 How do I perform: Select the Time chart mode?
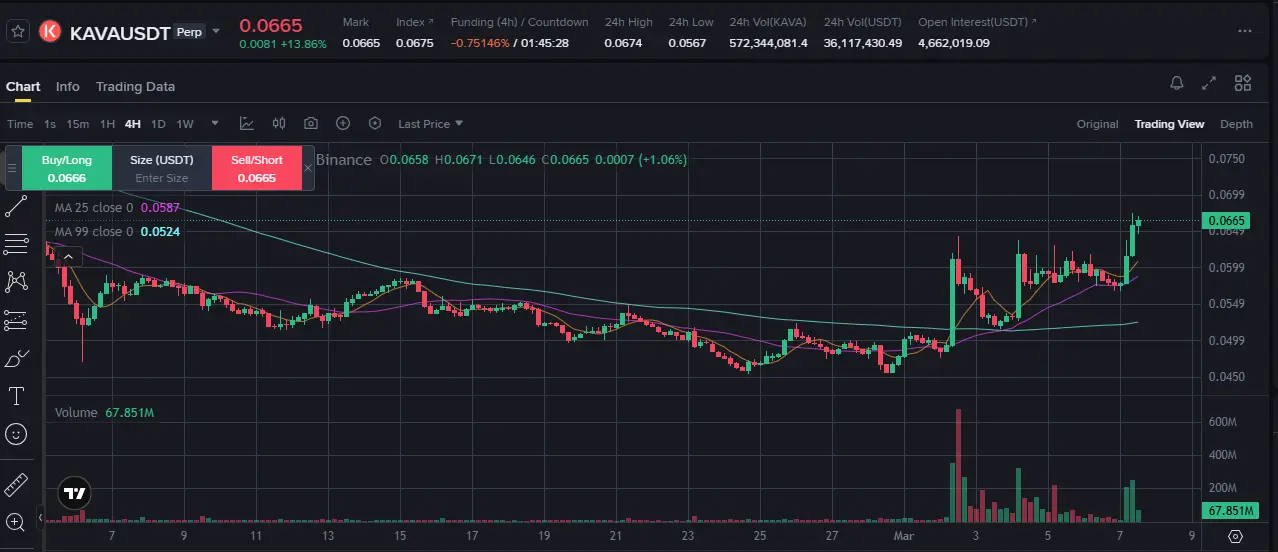20,124
